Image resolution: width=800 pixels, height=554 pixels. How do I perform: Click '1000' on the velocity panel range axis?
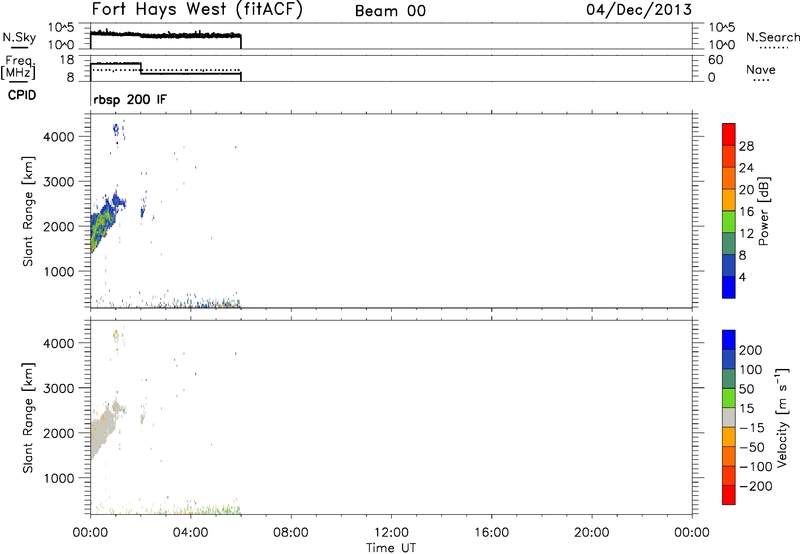point(59,478)
